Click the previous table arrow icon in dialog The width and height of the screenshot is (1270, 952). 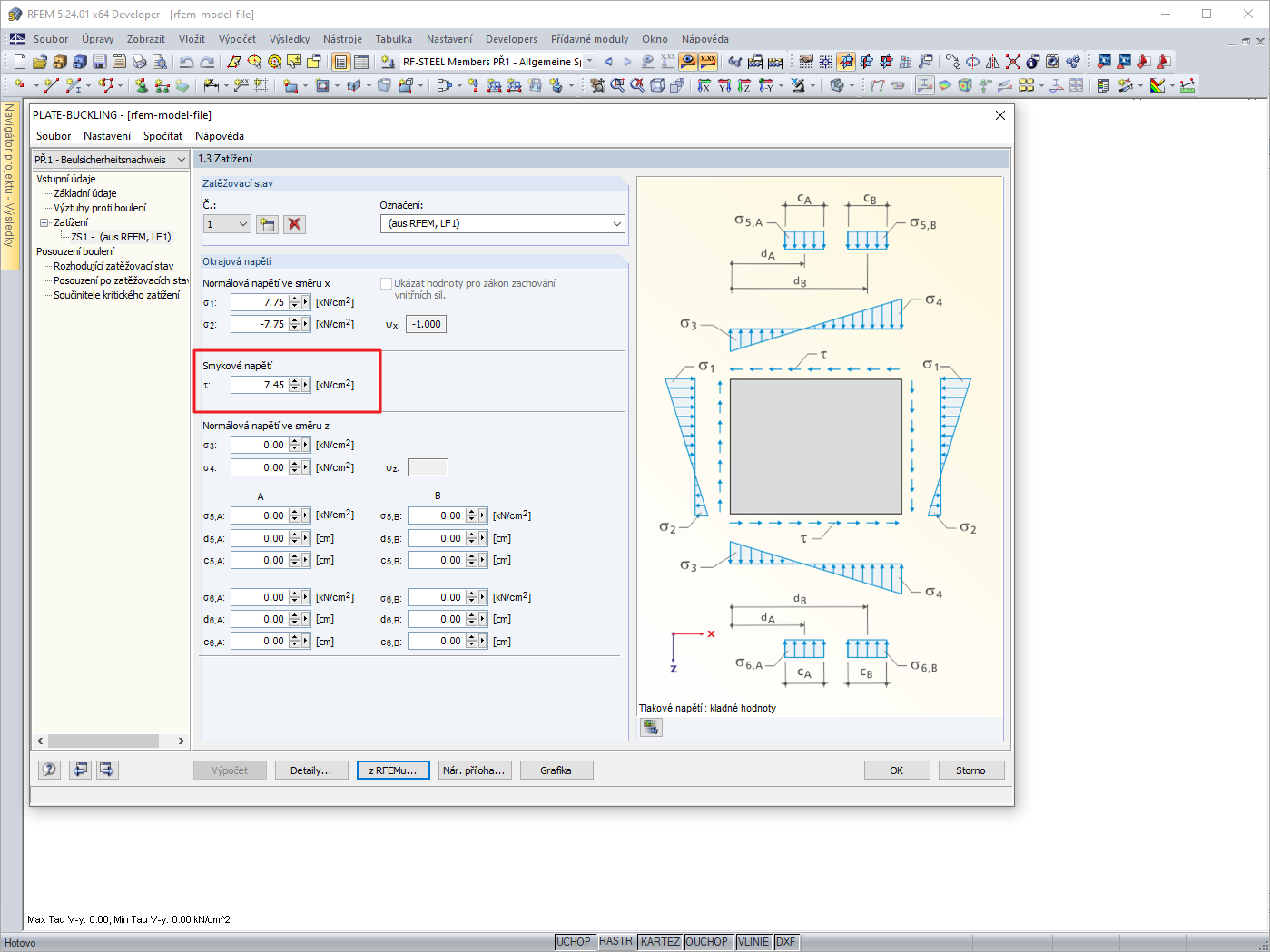point(81,770)
